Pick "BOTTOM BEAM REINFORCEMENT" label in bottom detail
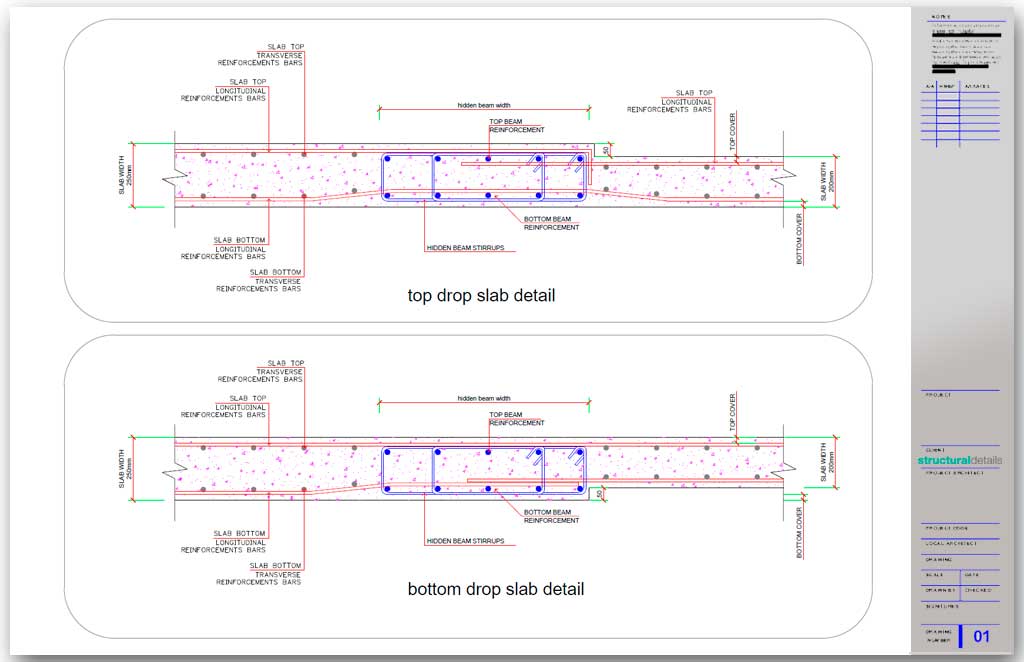The image size is (1024, 662). click(551, 516)
